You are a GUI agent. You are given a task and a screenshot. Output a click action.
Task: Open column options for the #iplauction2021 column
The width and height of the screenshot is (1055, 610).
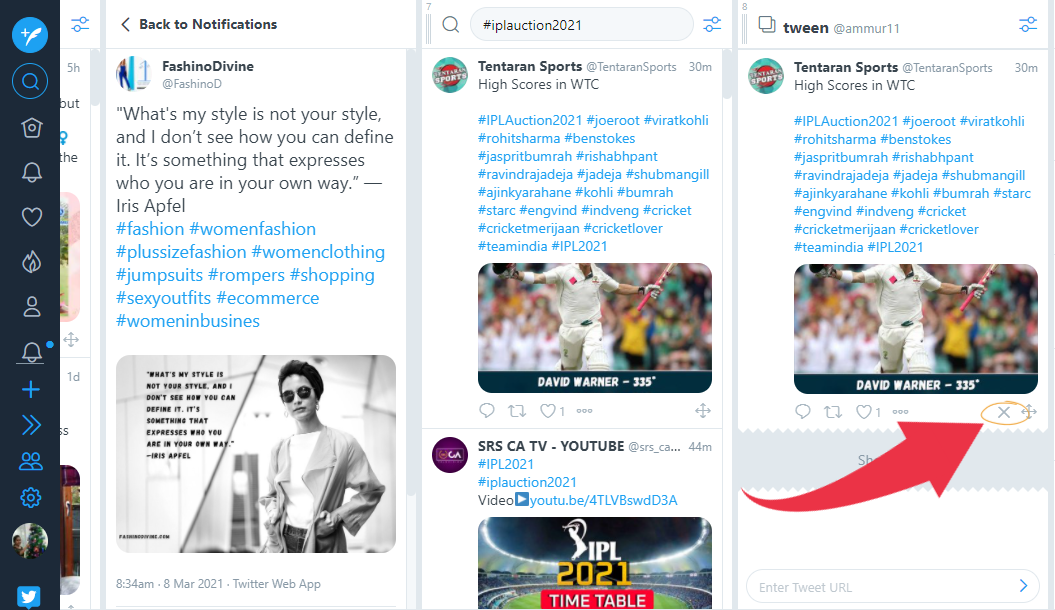pos(712,25)
